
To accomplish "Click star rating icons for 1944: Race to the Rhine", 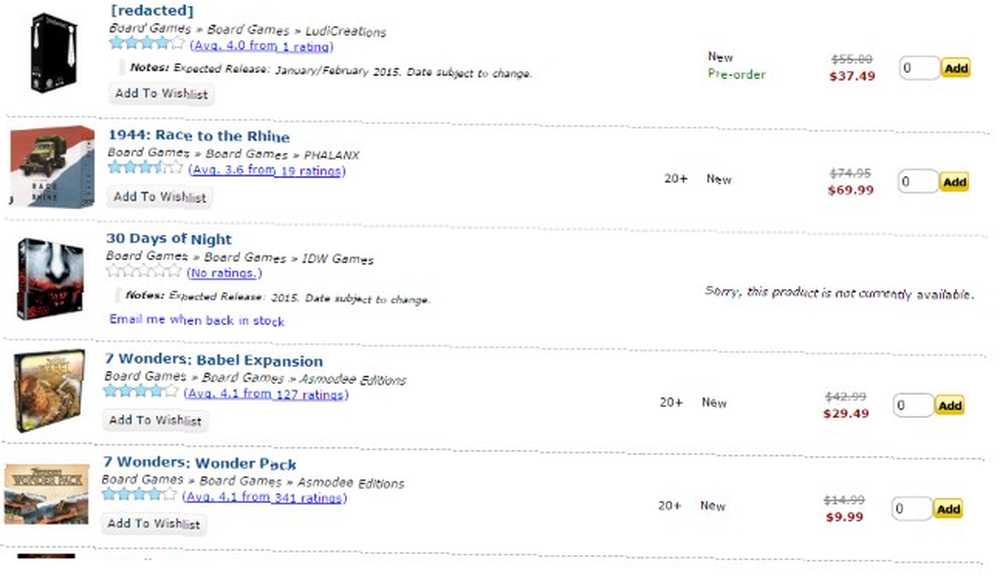I will point(145,168).
